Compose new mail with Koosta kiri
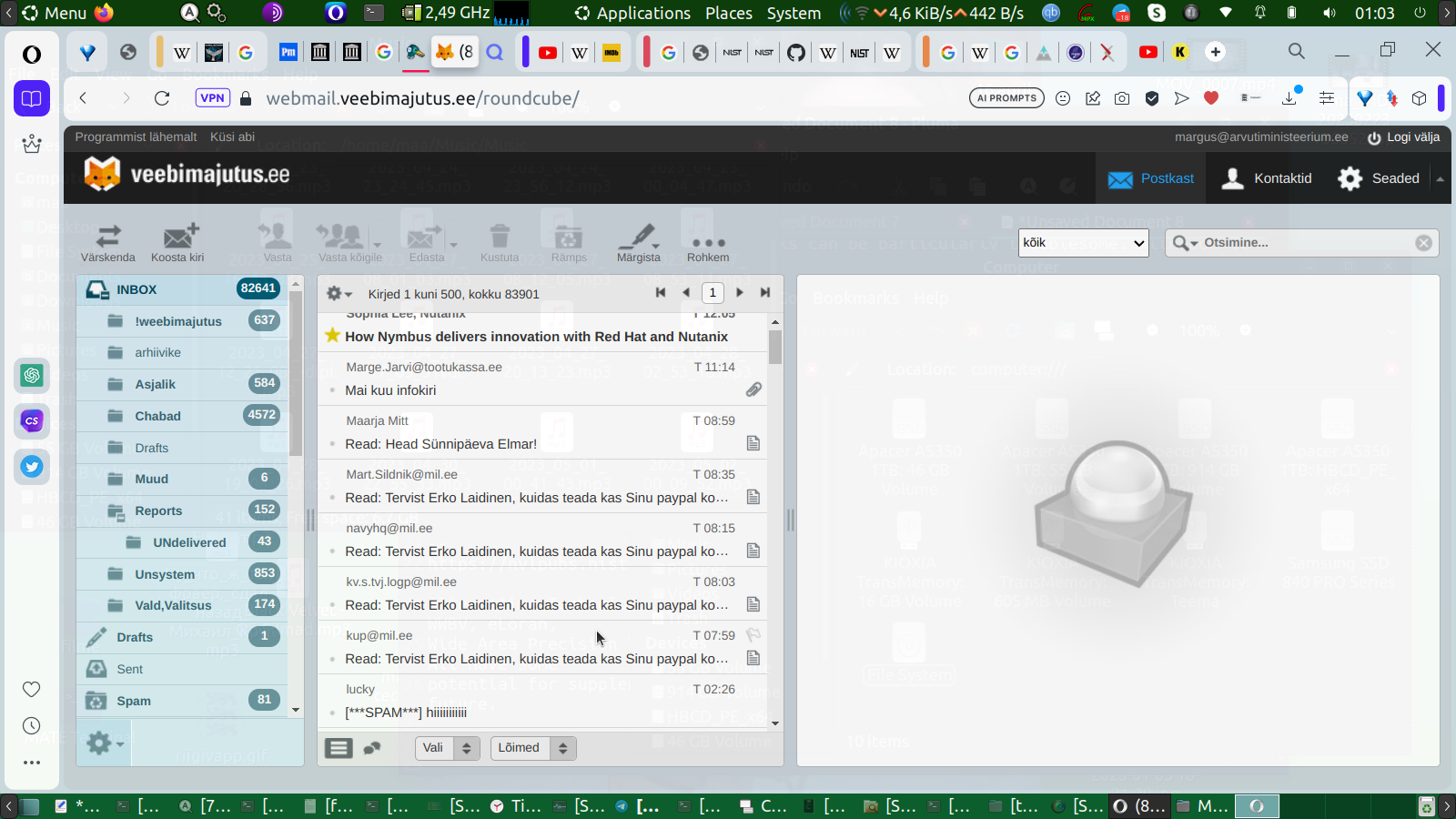This screenshot has height=819, width=1456. point(178,242)
